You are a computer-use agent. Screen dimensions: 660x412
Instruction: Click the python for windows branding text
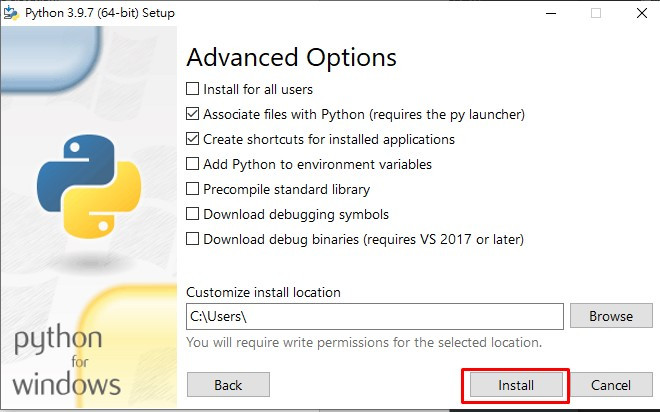67,361
